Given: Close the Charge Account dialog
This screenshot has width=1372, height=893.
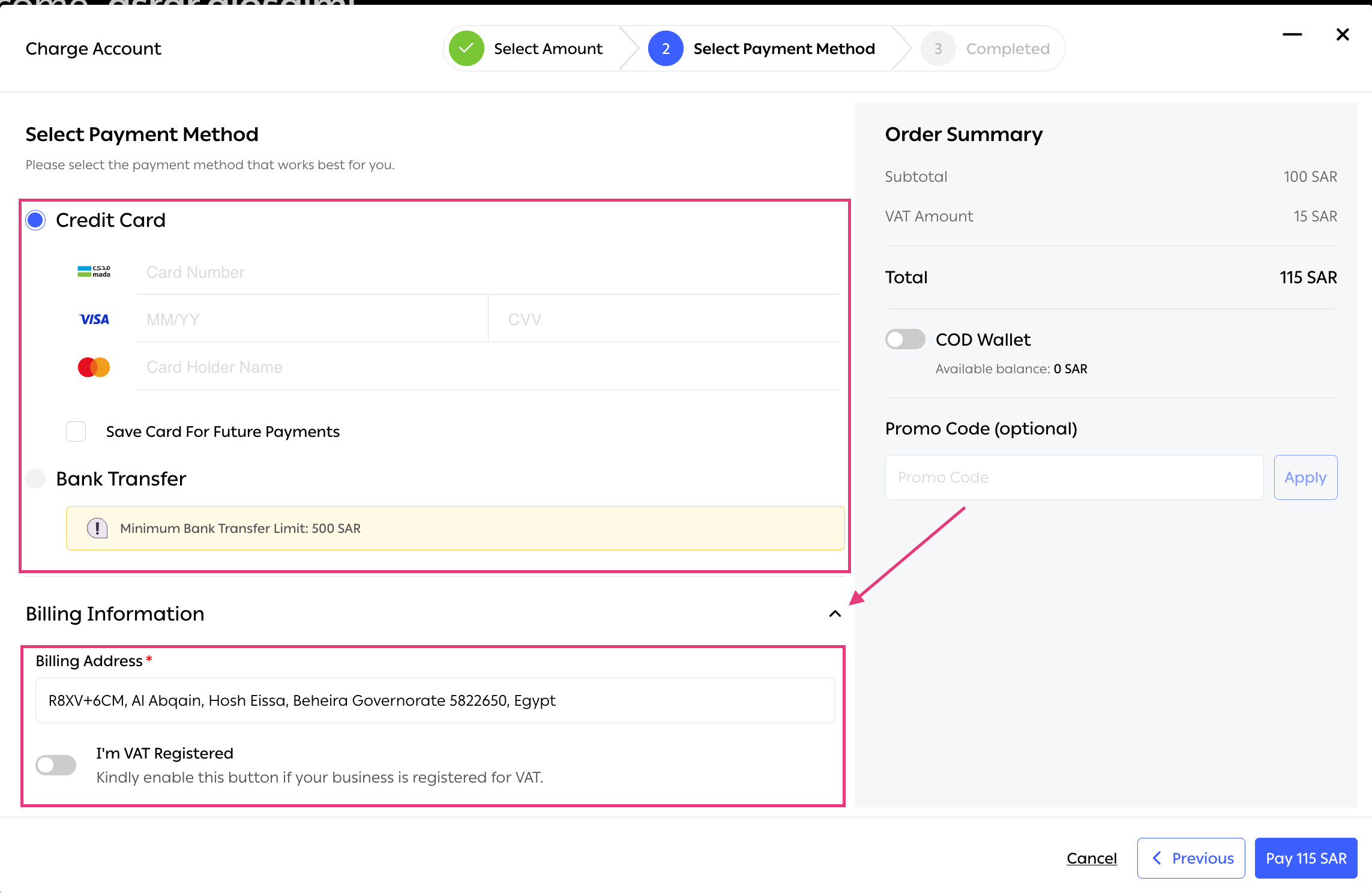Looking at the screenshot, I should pyautogui.click(x=1343, y=35).
